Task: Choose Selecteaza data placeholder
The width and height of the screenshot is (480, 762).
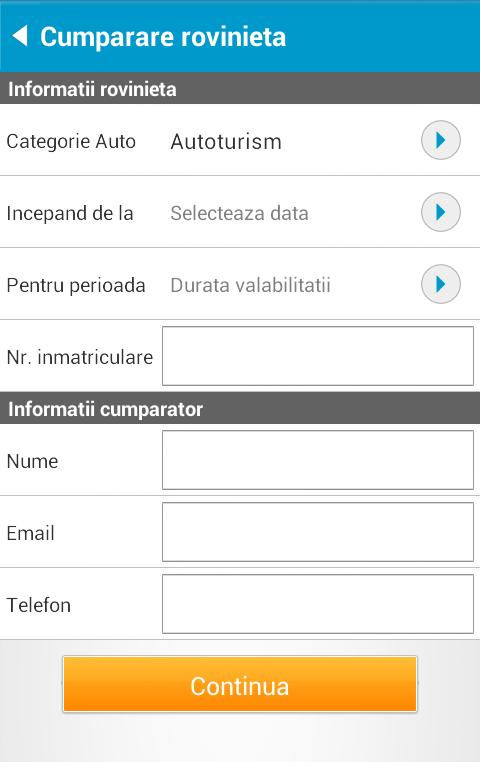Action: (239, 213)
